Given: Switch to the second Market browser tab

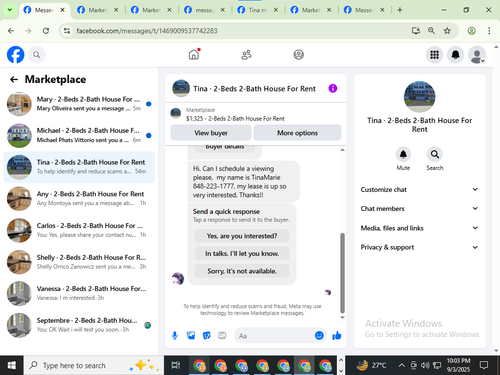Looking at the screenshot, I should tap(151, 10).
